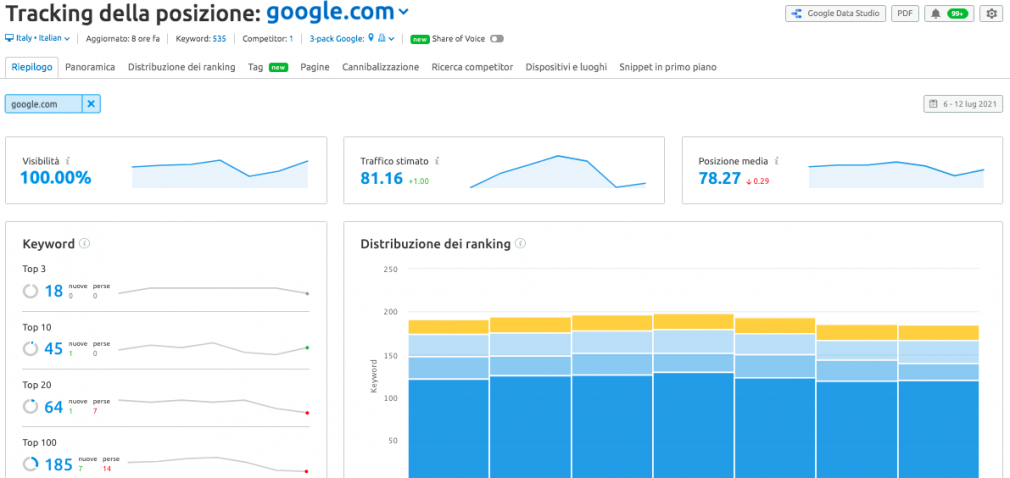
Task: Export report as PDF
Action: (905, 14)
